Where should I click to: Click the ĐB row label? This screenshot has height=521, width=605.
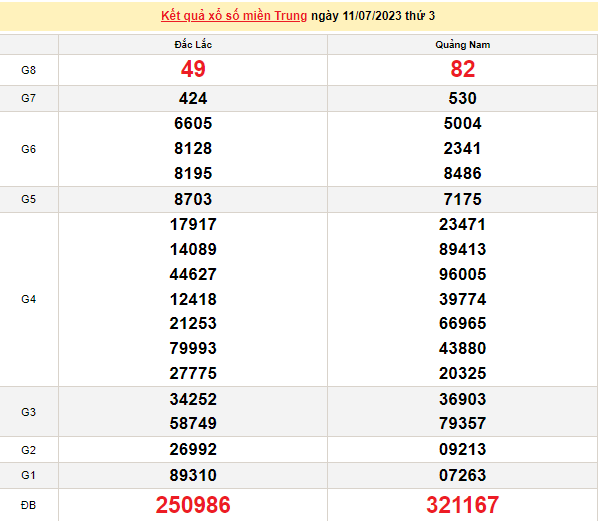[29, 505]
